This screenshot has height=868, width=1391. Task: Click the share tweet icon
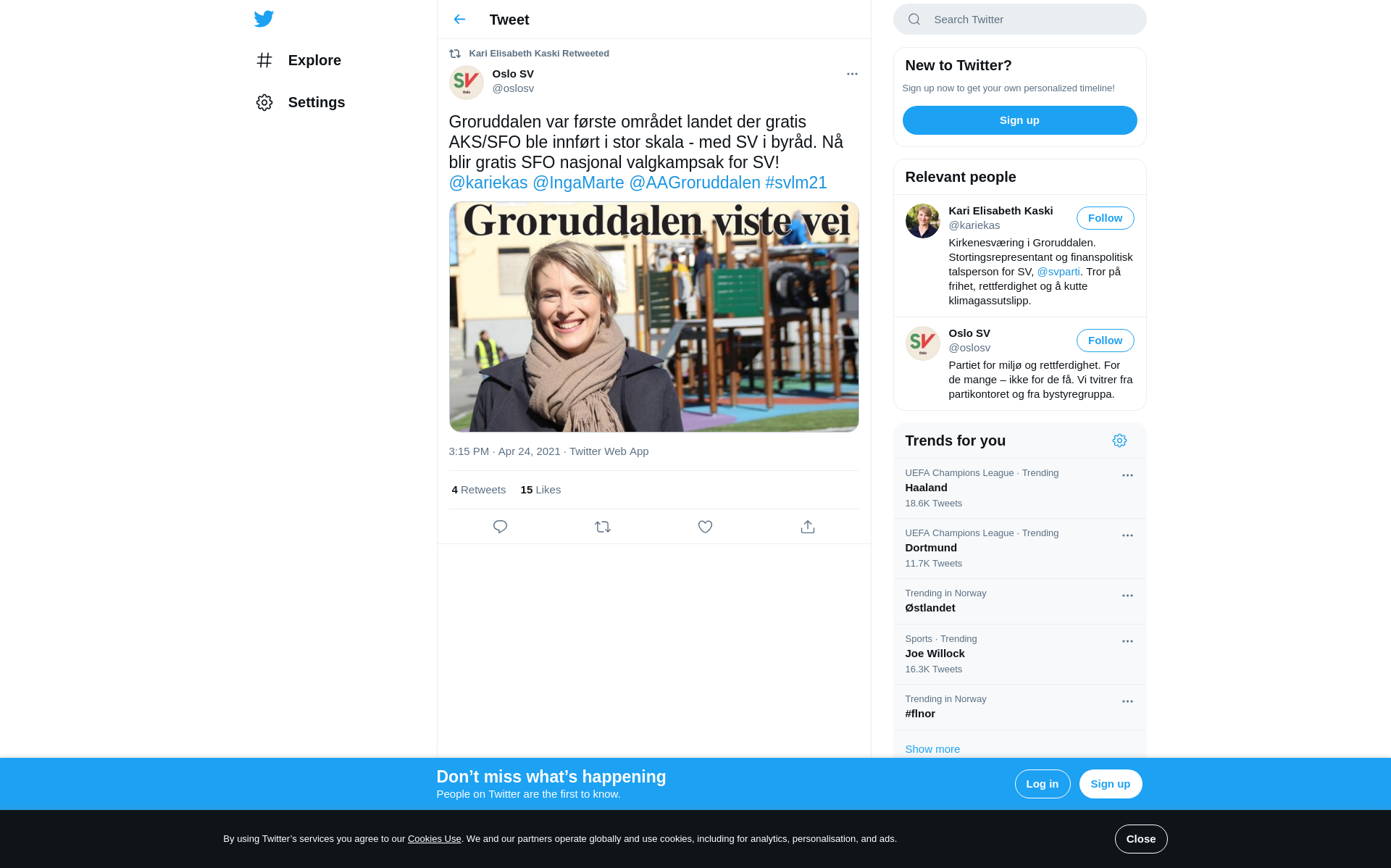pyautogui.click(x=808, y=527)
